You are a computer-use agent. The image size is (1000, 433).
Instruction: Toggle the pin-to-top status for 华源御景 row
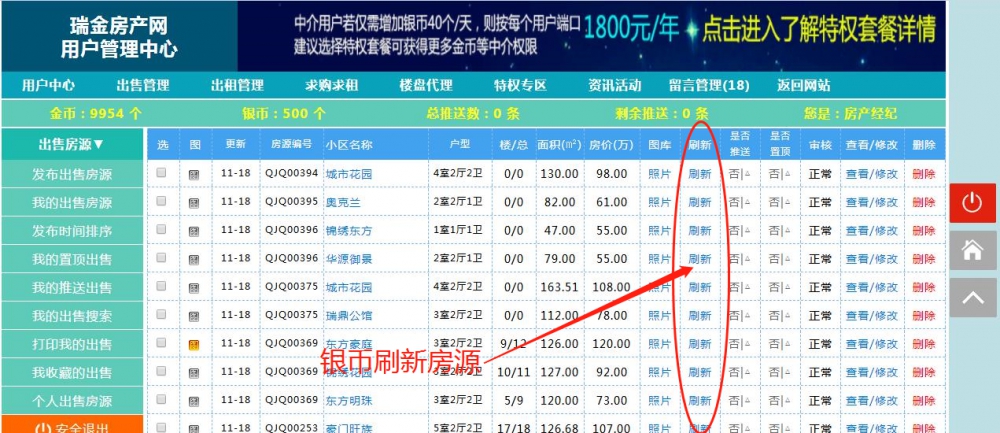pos(779,259)
